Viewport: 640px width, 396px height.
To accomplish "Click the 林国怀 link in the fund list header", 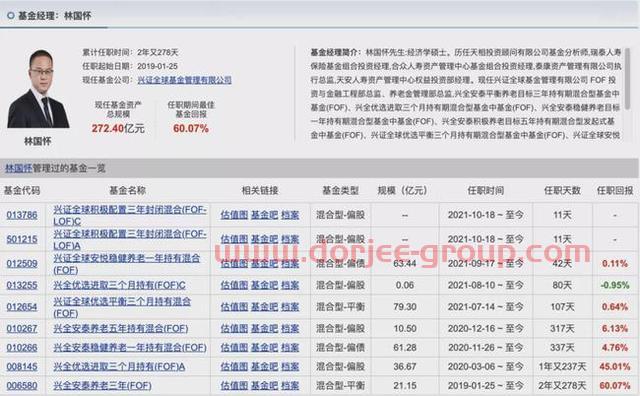I will (18, 168).
